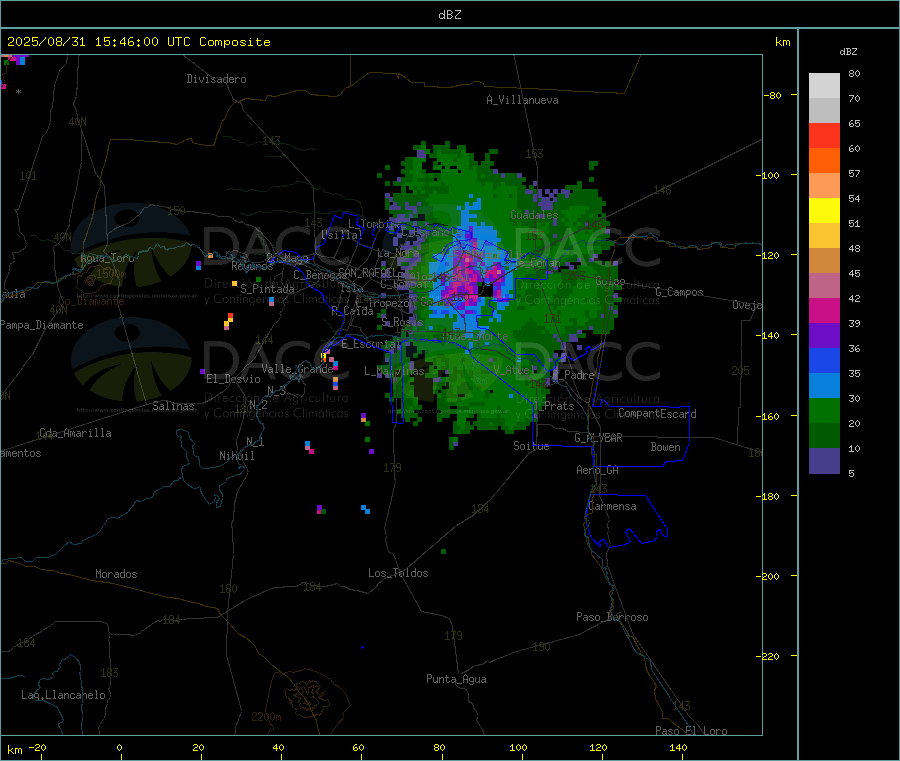Click the CompantEscard map label
This screenshot has height=761, width=900.
[x=657, y=414]
